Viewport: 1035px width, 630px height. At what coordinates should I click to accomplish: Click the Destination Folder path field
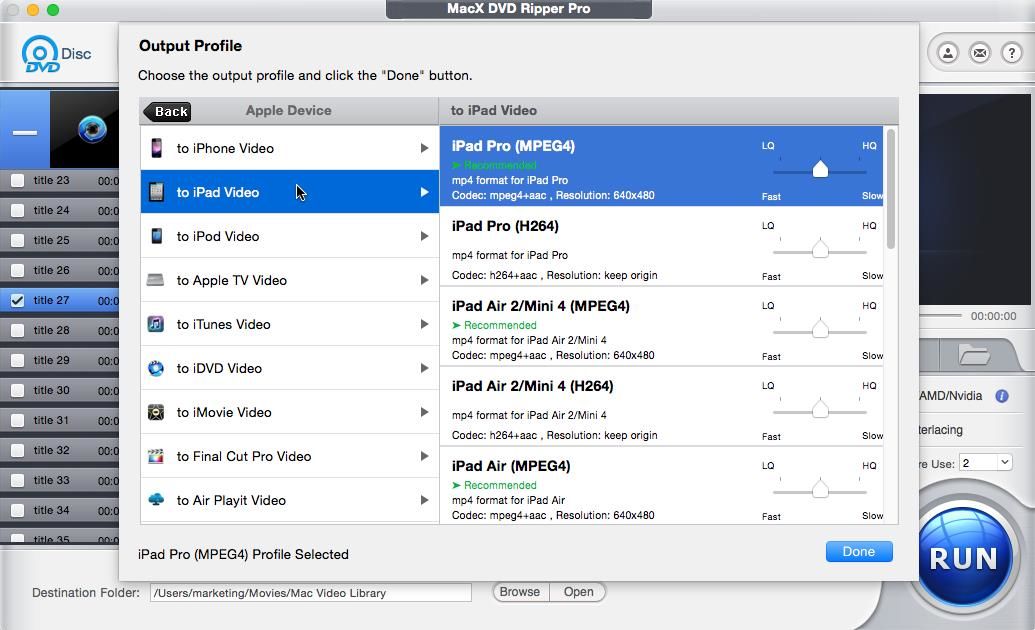click(x=310, y=592)
